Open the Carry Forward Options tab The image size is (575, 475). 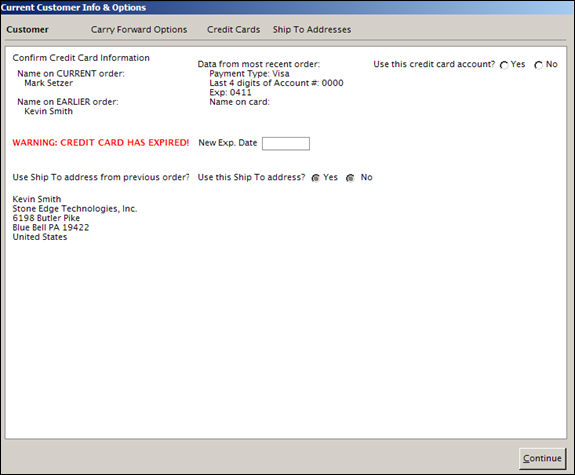coord(139,29)
